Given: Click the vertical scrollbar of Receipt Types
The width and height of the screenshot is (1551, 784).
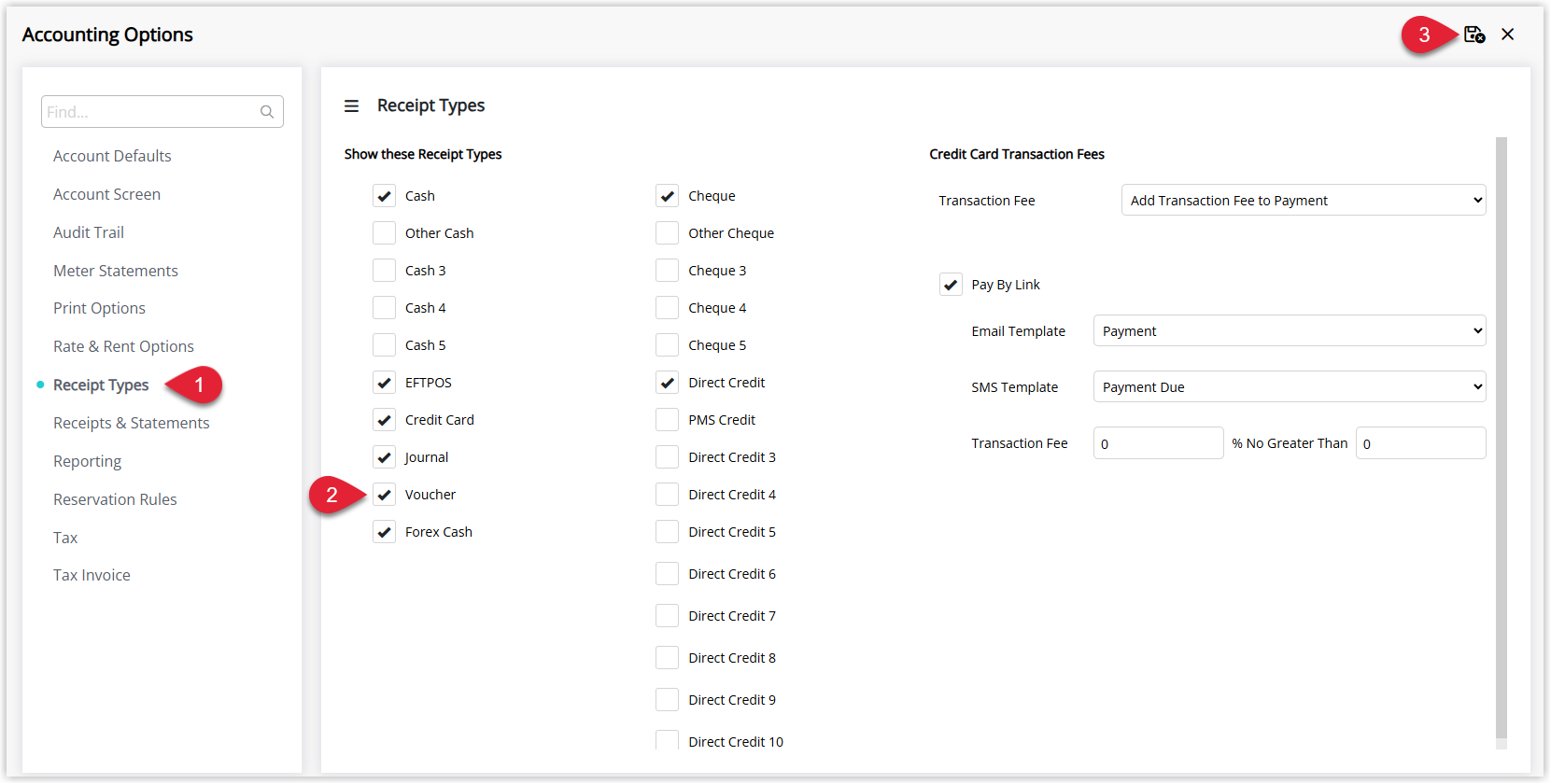Looking at the screenshot, I should click(x=1502, y=439).
